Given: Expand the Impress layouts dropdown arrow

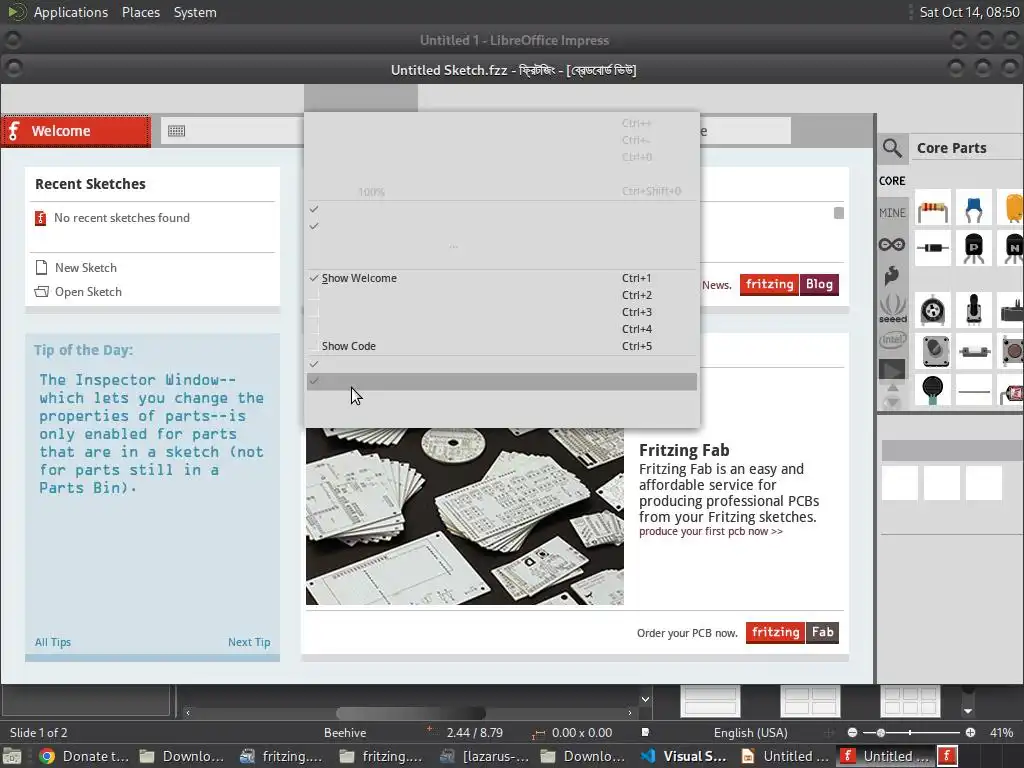Looking at the screenshot, I should pyautogui.click(x=968, y=711).
